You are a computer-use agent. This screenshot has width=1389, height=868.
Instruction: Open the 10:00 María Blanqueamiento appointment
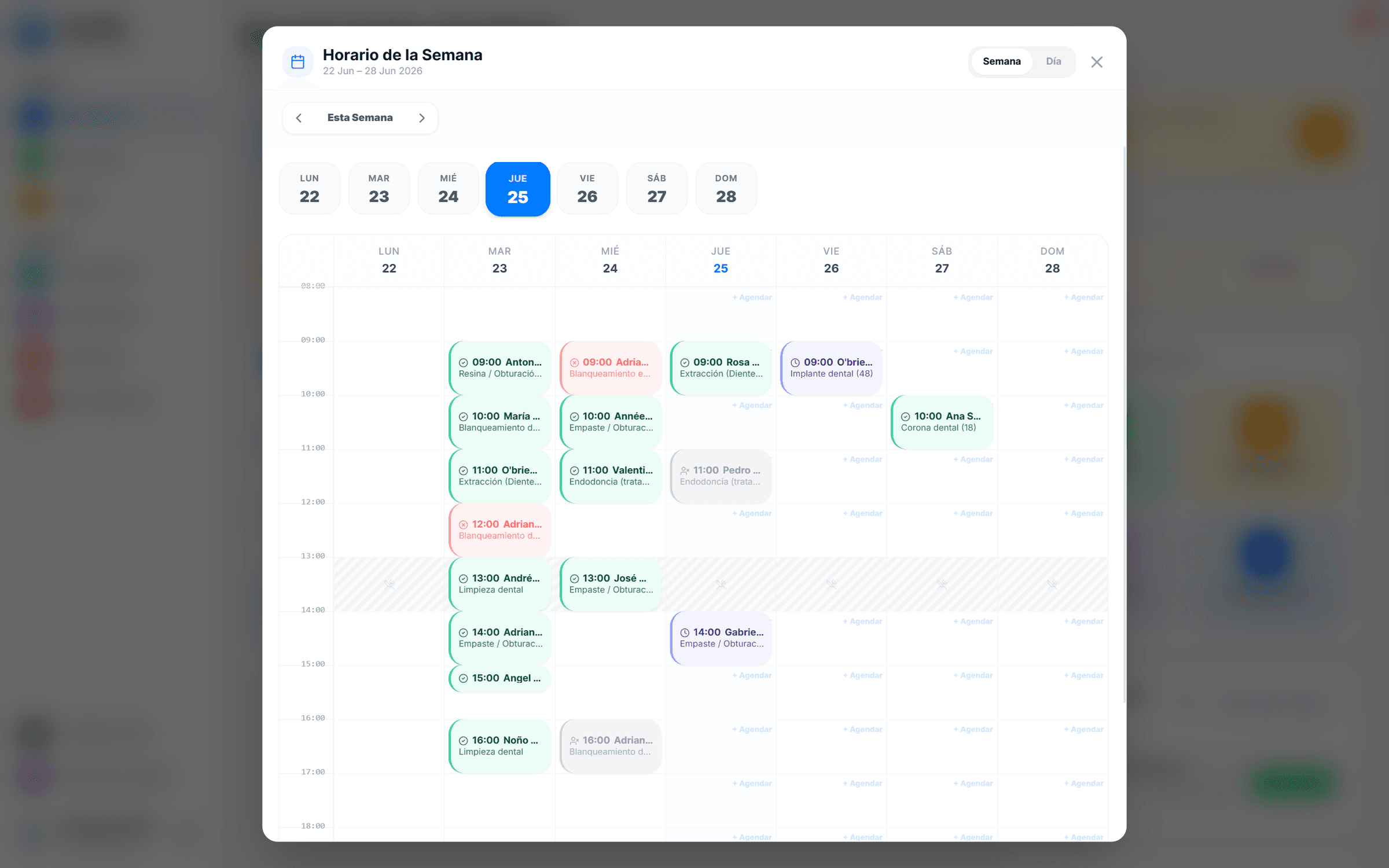point(500,422)
